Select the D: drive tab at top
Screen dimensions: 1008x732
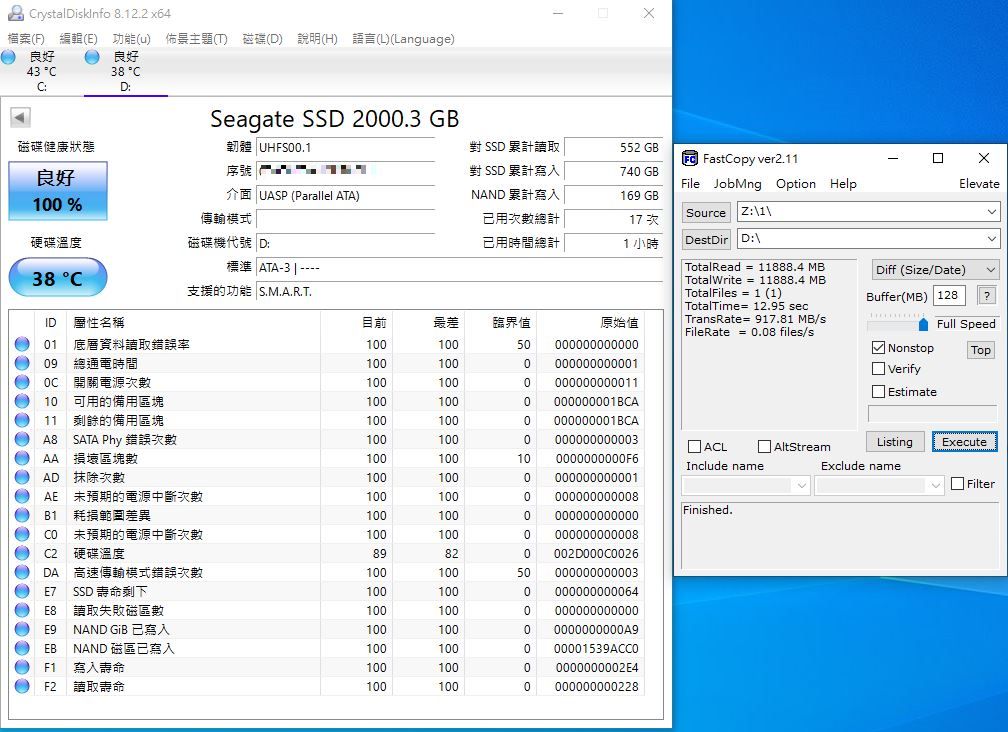125,71
